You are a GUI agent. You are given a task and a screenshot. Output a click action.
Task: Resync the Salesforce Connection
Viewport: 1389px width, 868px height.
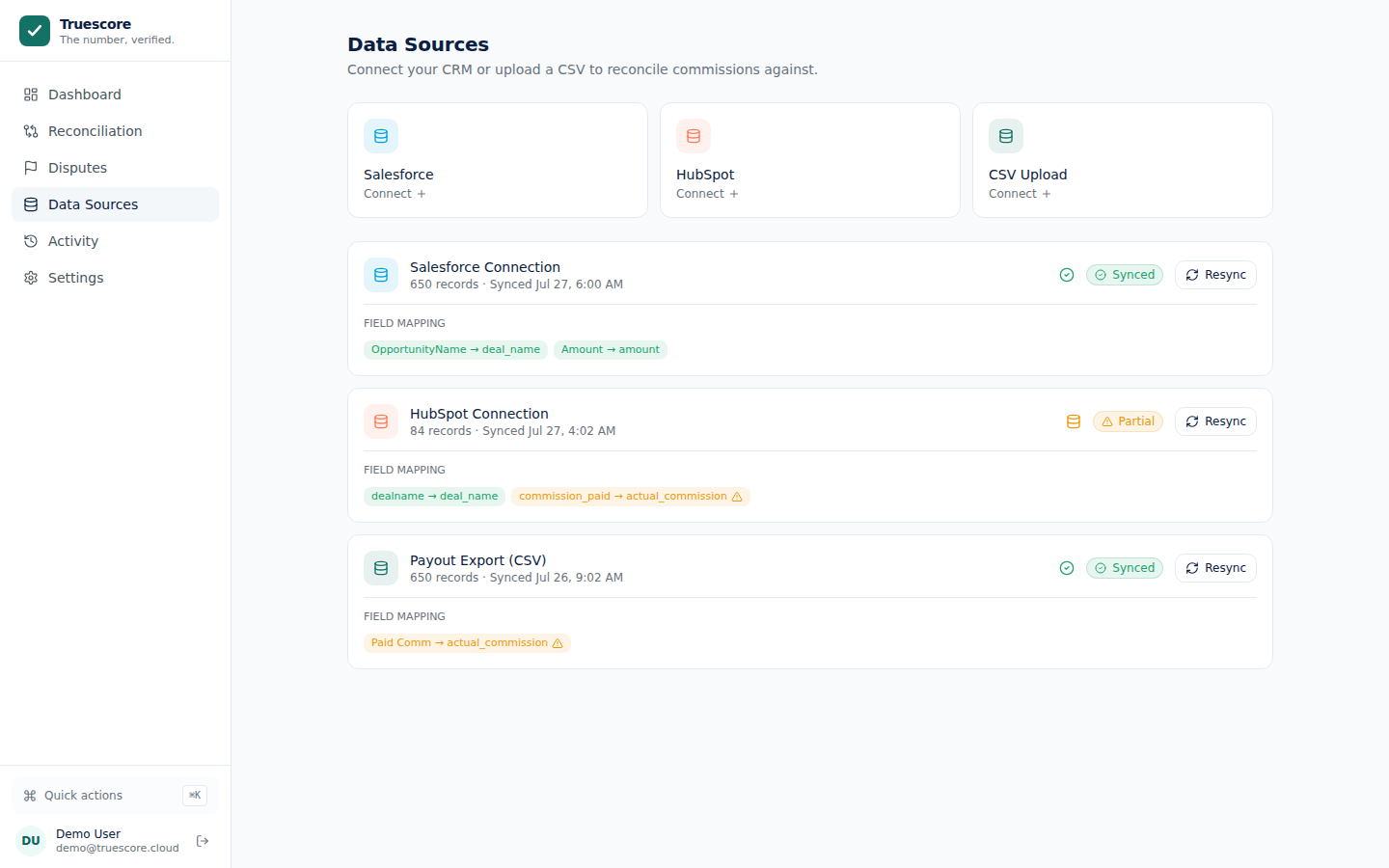click(1215, 275)
